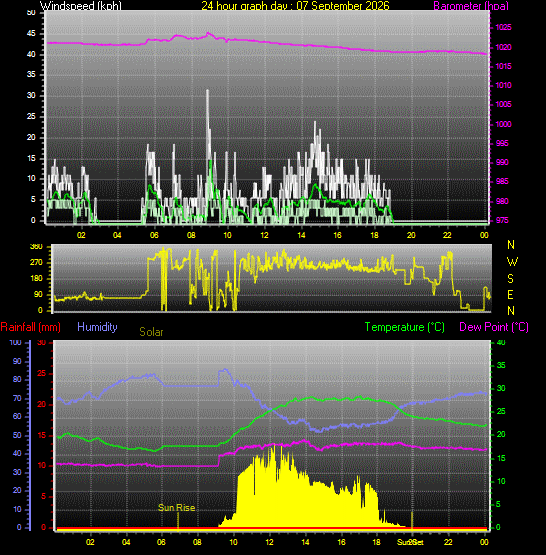Click hour 10 on the lower chart time axis
The height and width of the screenshot is (555, 546).
233,542
